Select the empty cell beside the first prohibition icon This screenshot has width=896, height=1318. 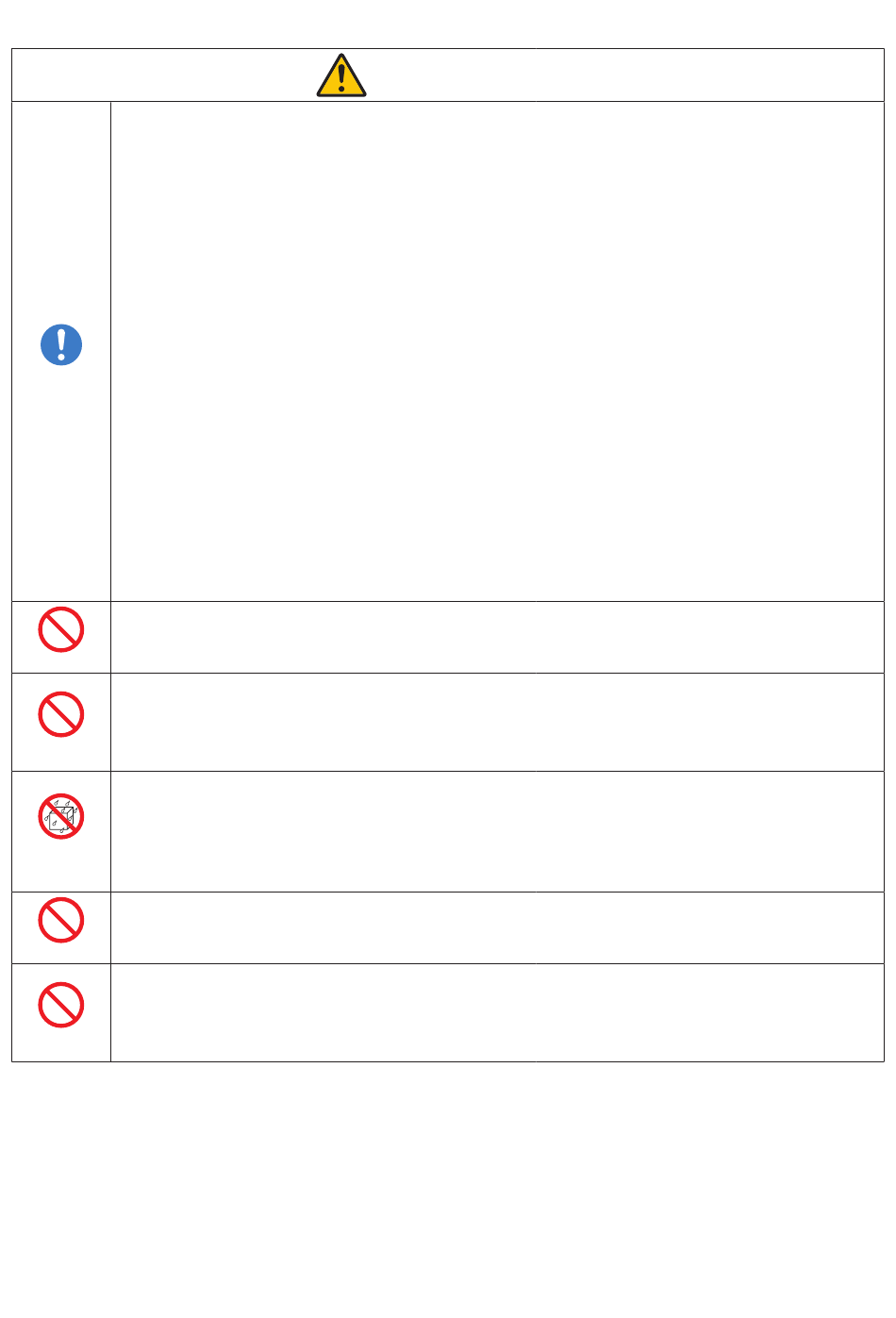point(497,637)
